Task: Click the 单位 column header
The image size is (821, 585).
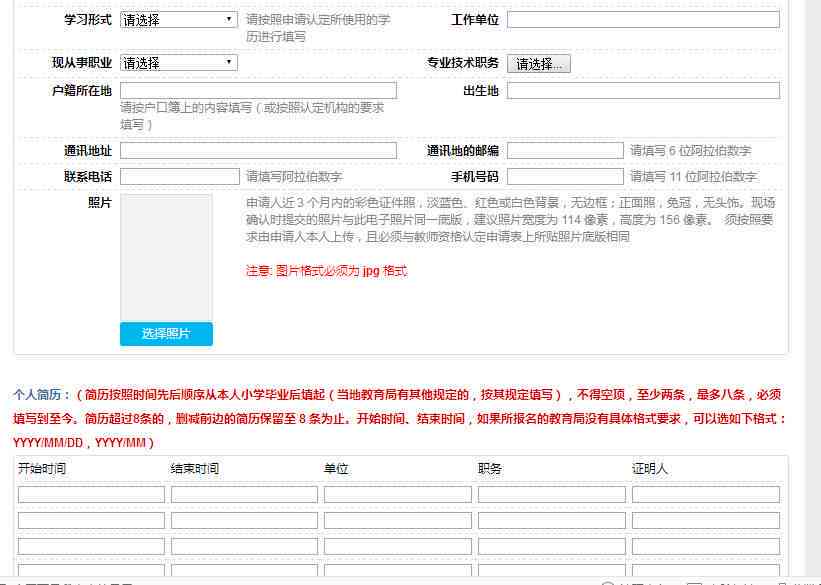Action: tap(336, 468)
